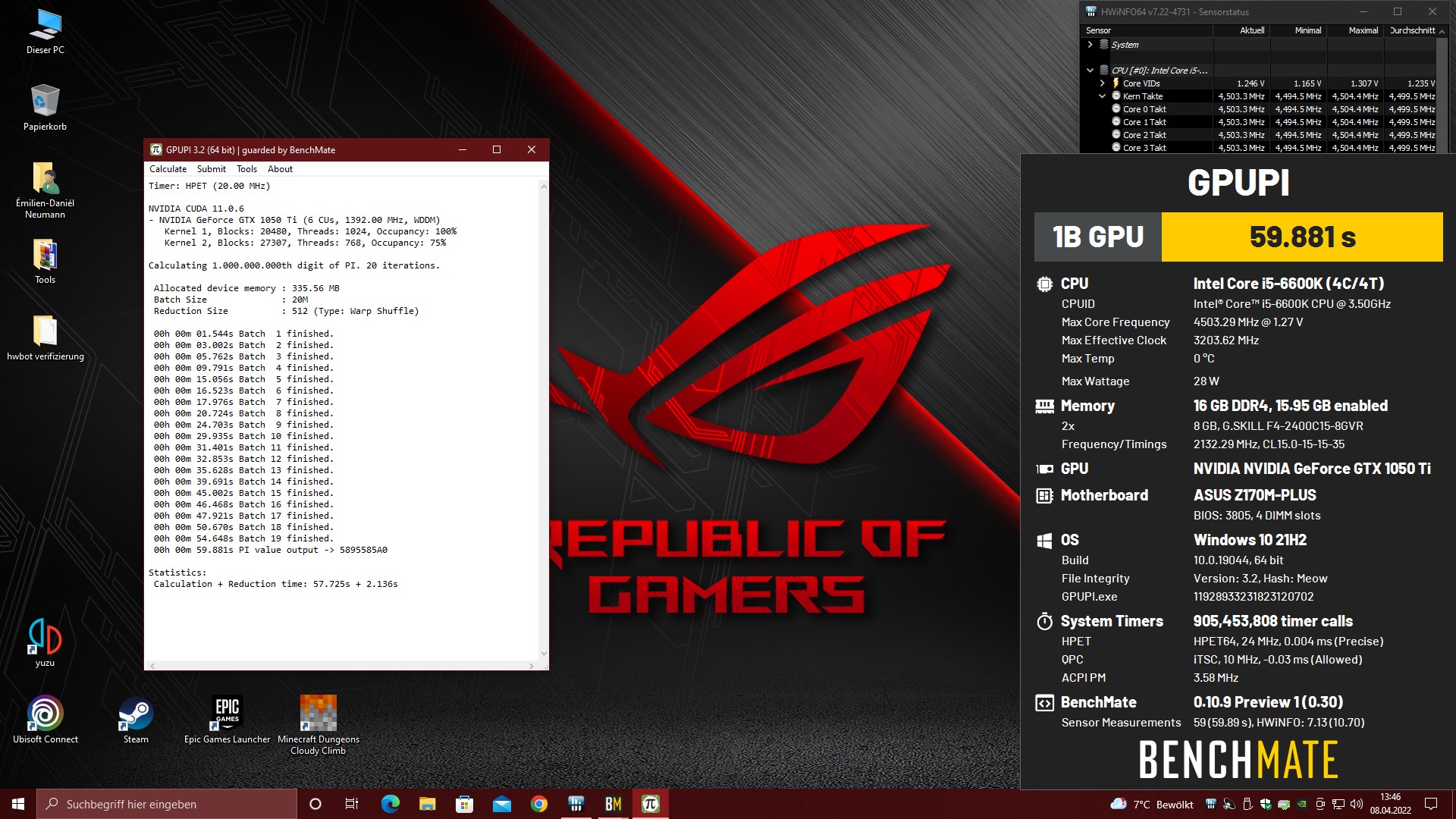1456x819 pixels.
Task: Click the GPUPI pi icon in title bar
Action: click(x=156, y=149)
